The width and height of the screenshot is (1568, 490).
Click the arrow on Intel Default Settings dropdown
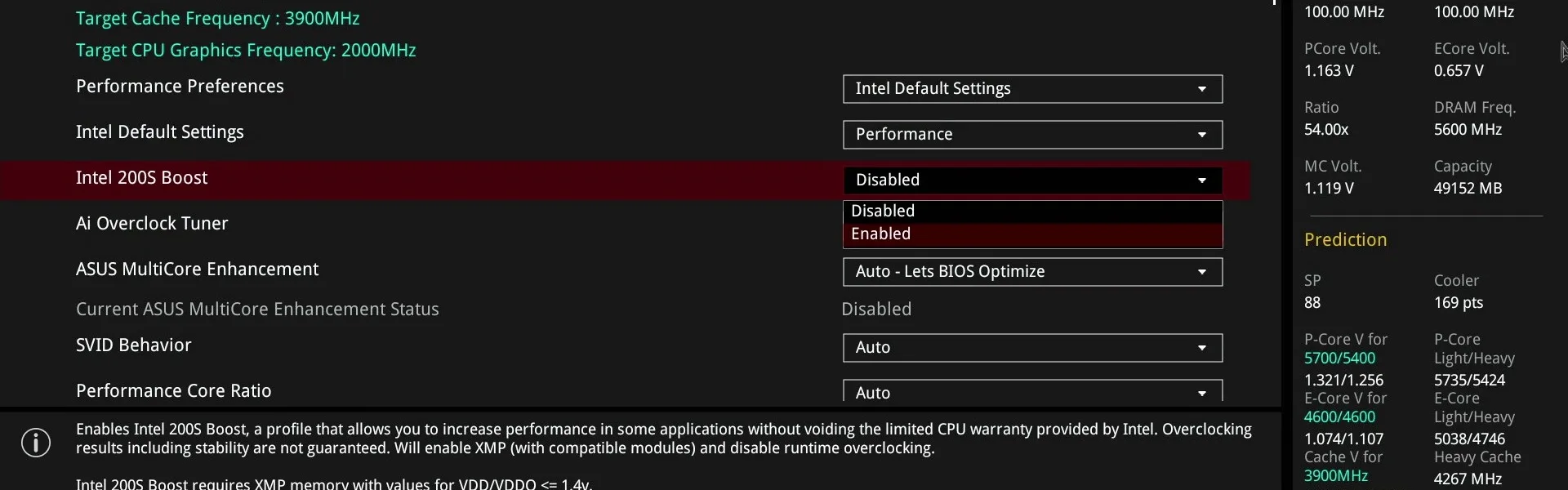1201,135
